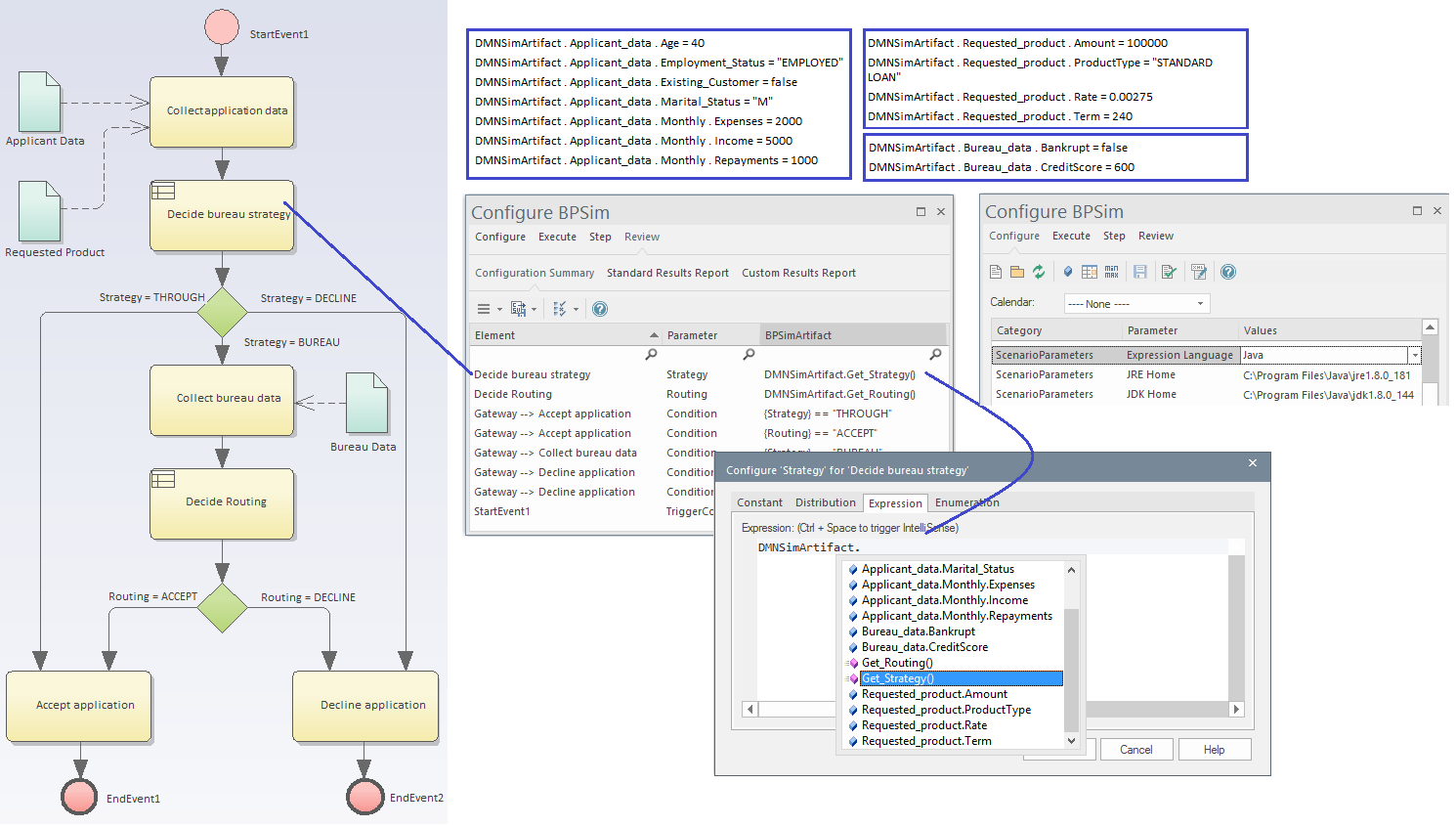Click the table grid icon in BPSim toolbar
The height and width of the screenshot is (827, 1456).
1090,272
